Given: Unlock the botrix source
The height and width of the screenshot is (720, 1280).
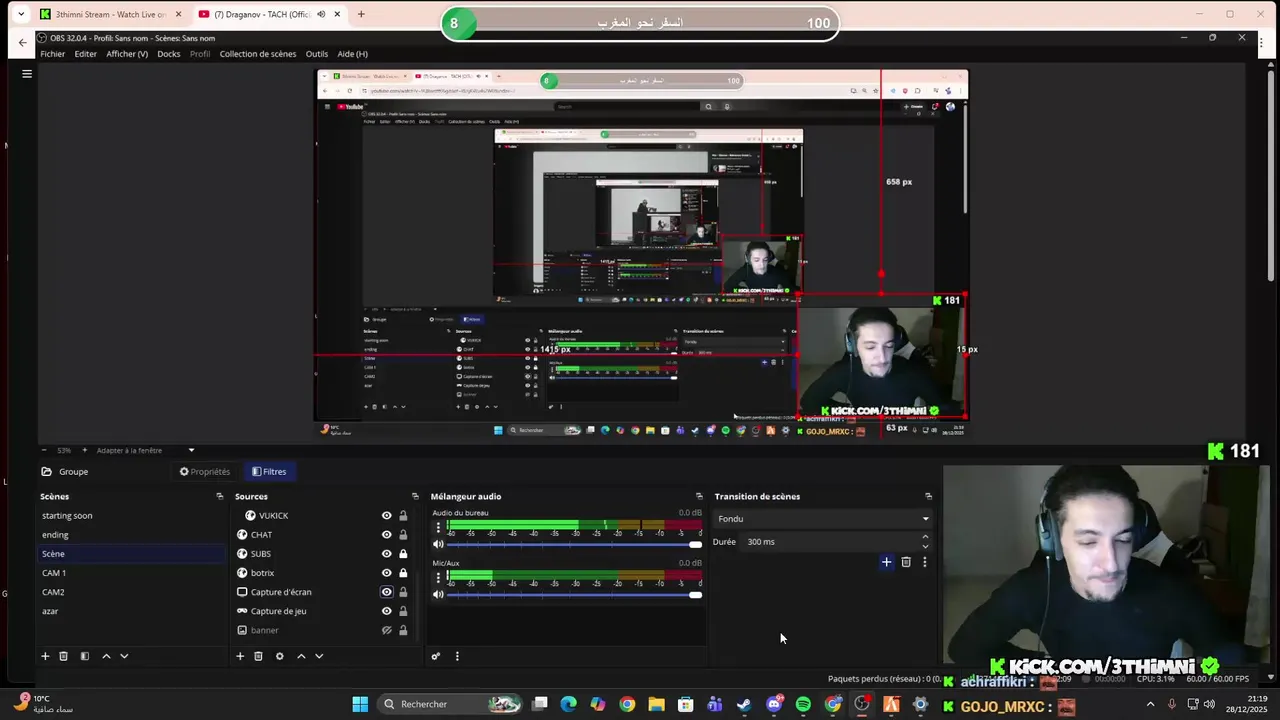Looking at the screenshot, I should pos(403,573).
